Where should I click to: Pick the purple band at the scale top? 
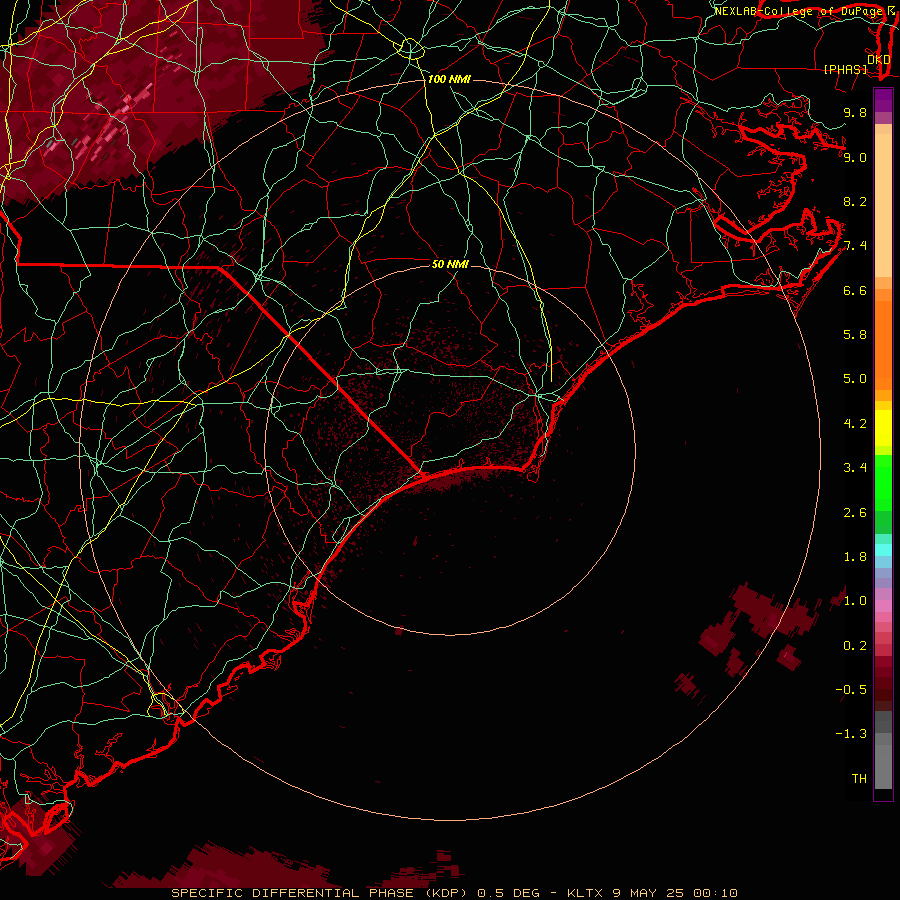[x=883, y=100]
